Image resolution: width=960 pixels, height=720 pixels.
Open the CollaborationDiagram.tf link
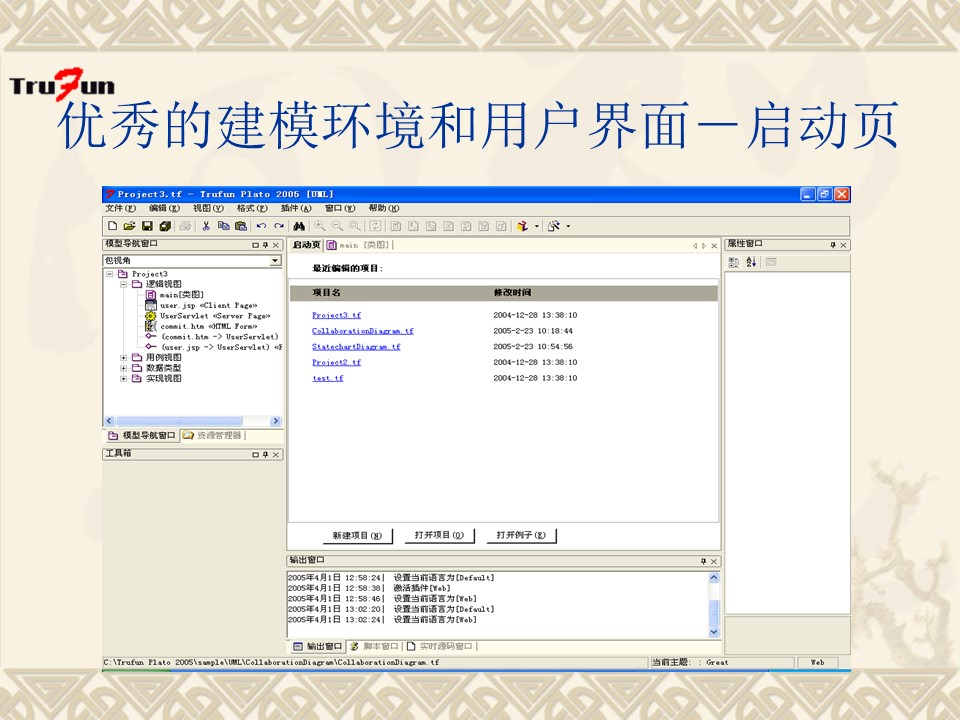[x=362, y=331]
